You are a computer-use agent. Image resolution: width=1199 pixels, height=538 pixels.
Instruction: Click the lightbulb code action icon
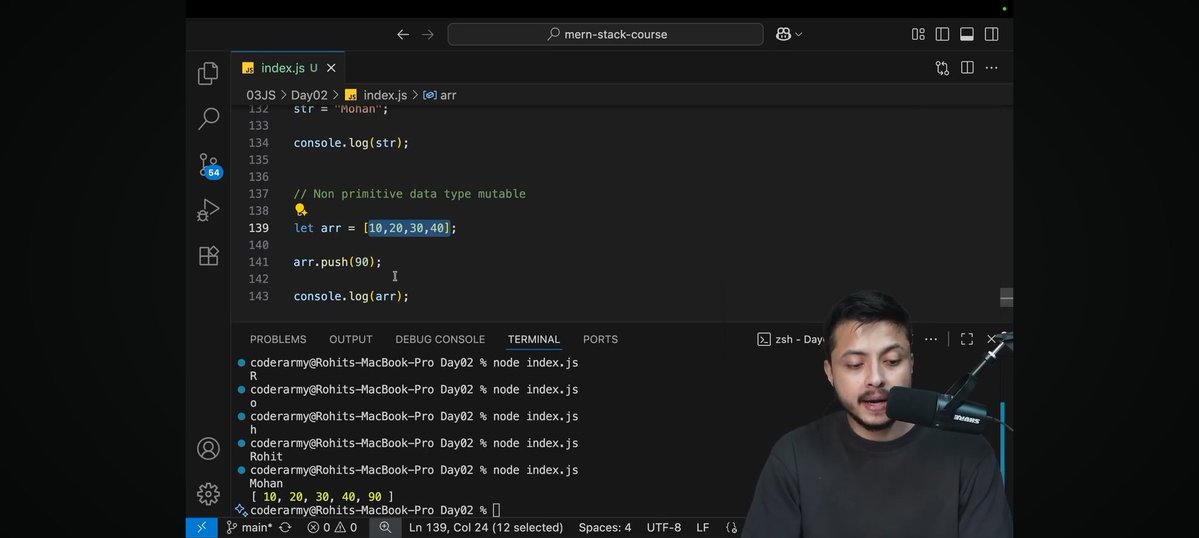tap(301, 210)
